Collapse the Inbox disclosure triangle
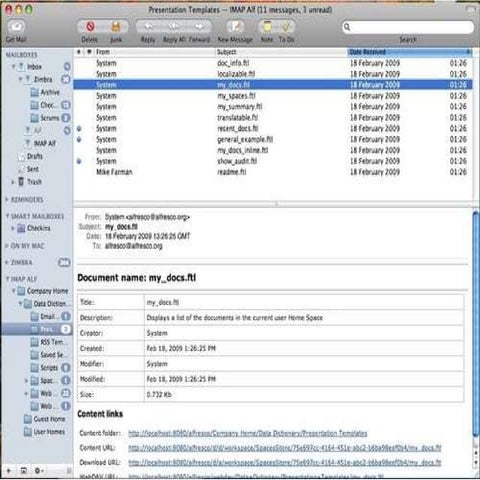 (x=14, y=67)
